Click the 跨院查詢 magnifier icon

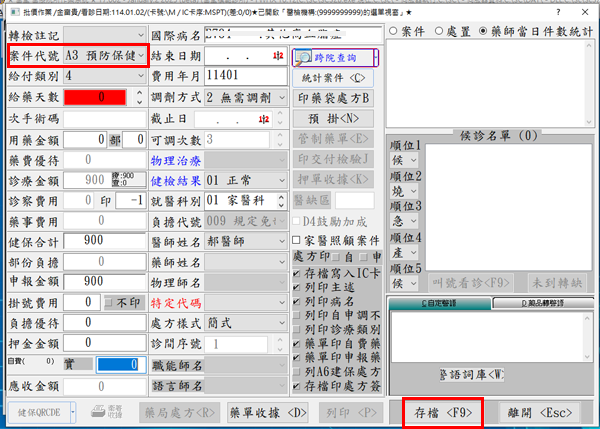[301, 57]
